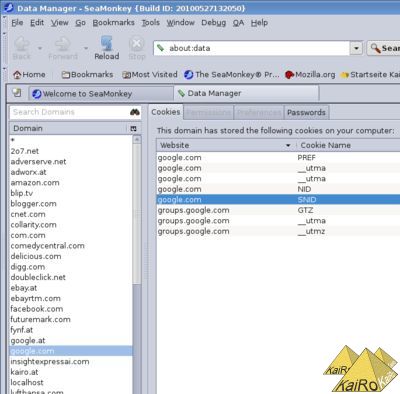The height and width of the screenshot is (394, 400).
Task: Select the futuremark.com domain
Action: [x=71, y=319]
